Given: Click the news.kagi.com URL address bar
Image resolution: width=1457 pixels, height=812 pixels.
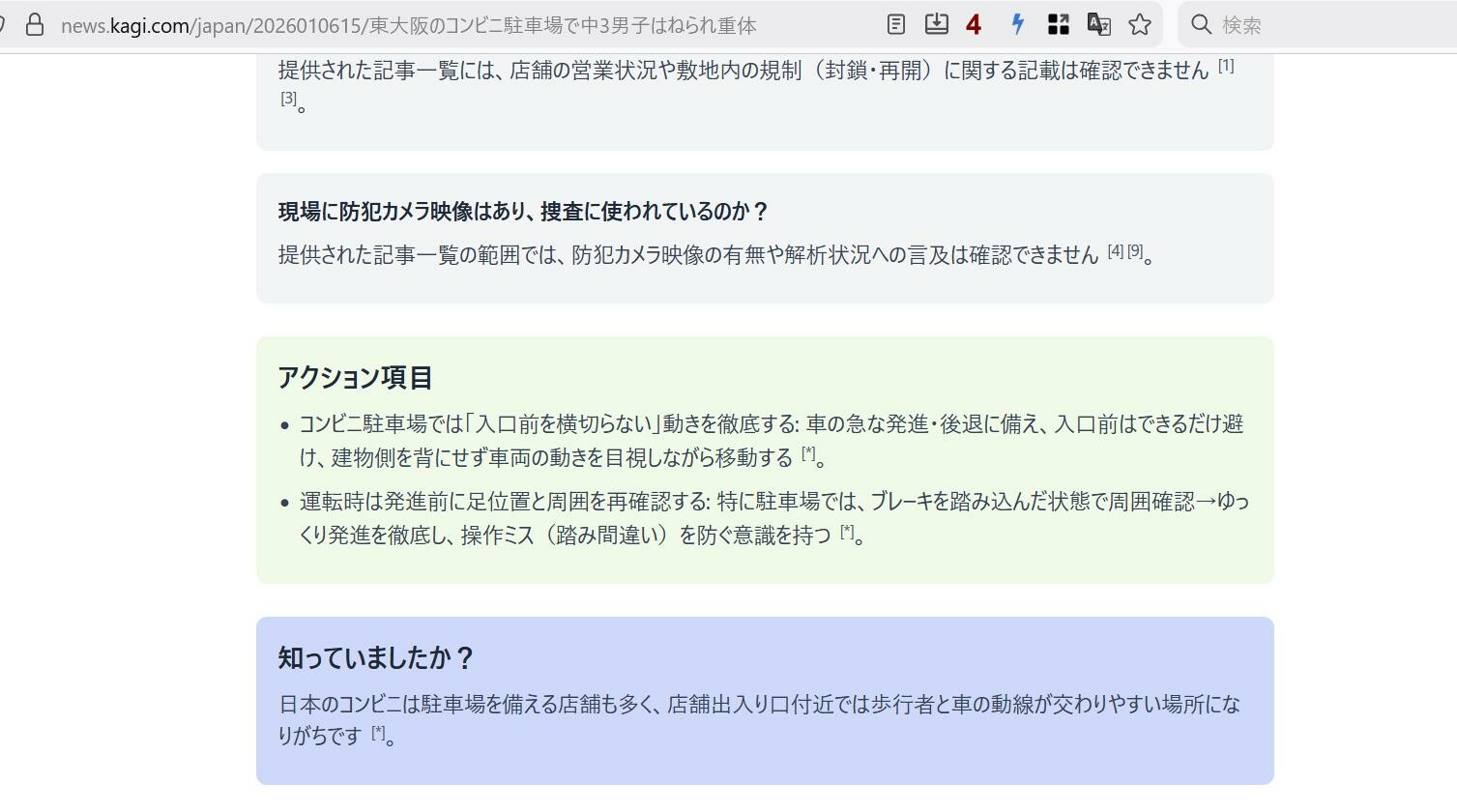Looking at the screenshot, I should pos(408,25).
